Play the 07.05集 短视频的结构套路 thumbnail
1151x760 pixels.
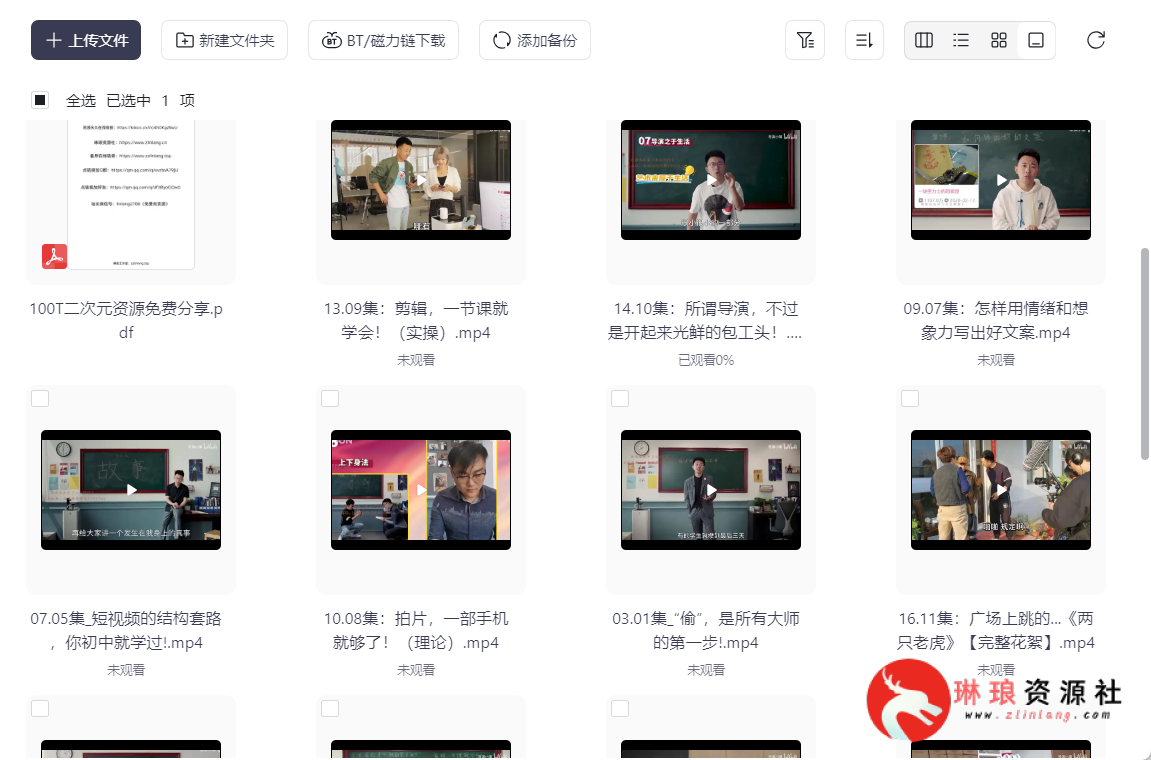coord(131,490)
